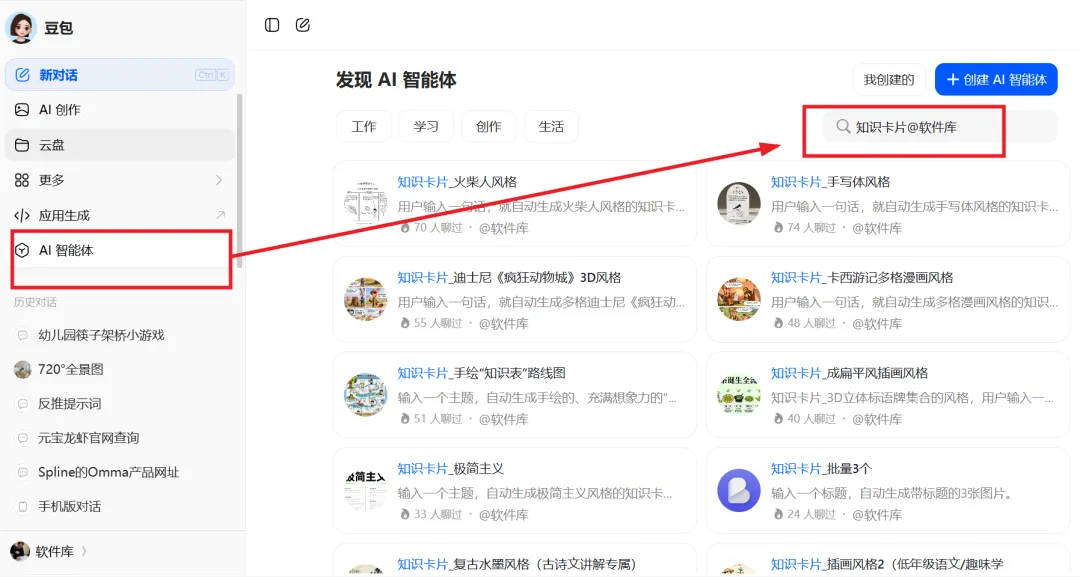Click 软件库 user avatar at bottom

[20, 551]
